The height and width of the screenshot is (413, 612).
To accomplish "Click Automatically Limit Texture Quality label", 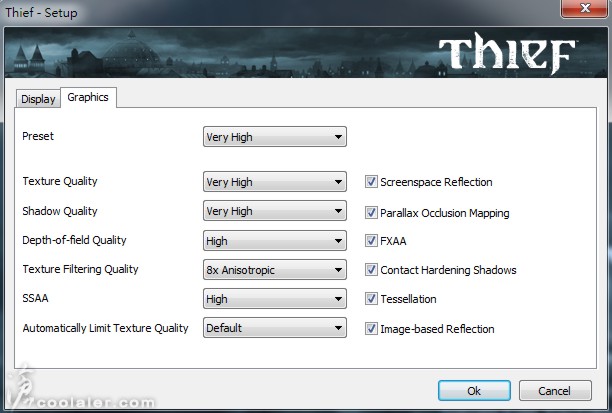I will (x=105, y=328).
